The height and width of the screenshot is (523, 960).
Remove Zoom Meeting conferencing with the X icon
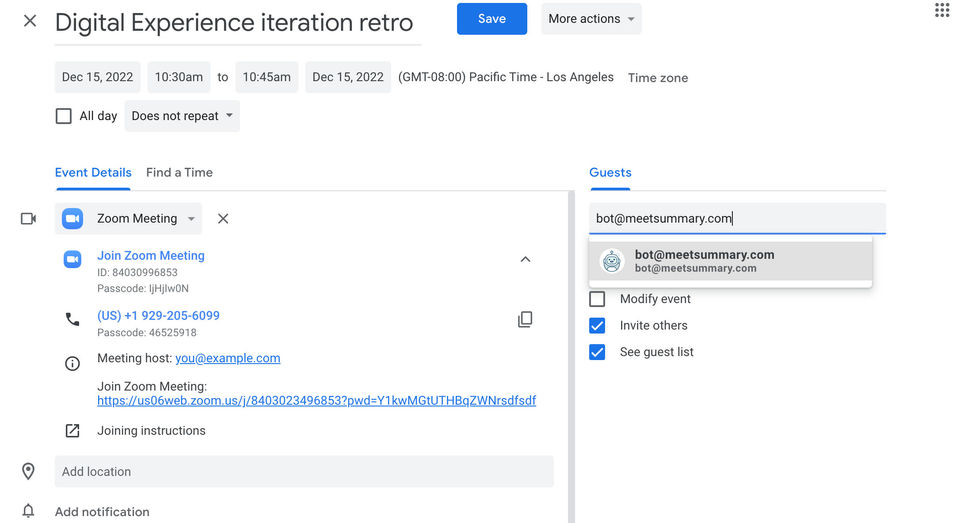pyautogui.click(x=223, y=219)
